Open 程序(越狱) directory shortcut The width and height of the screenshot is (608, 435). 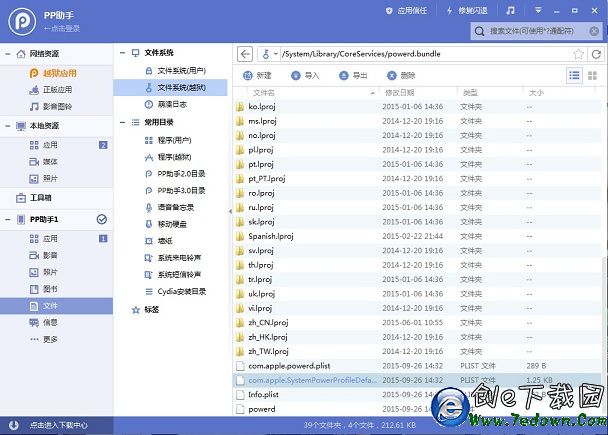171,157
